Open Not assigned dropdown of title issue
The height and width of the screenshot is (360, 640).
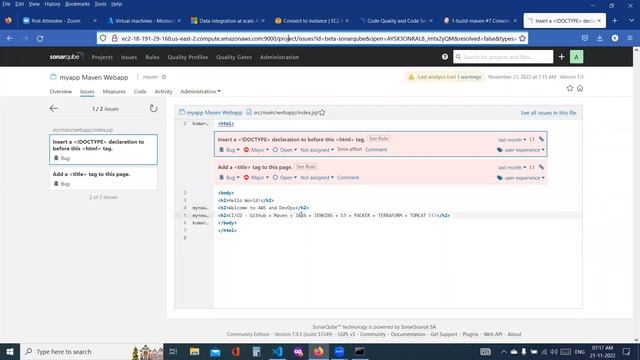(317, 178)
